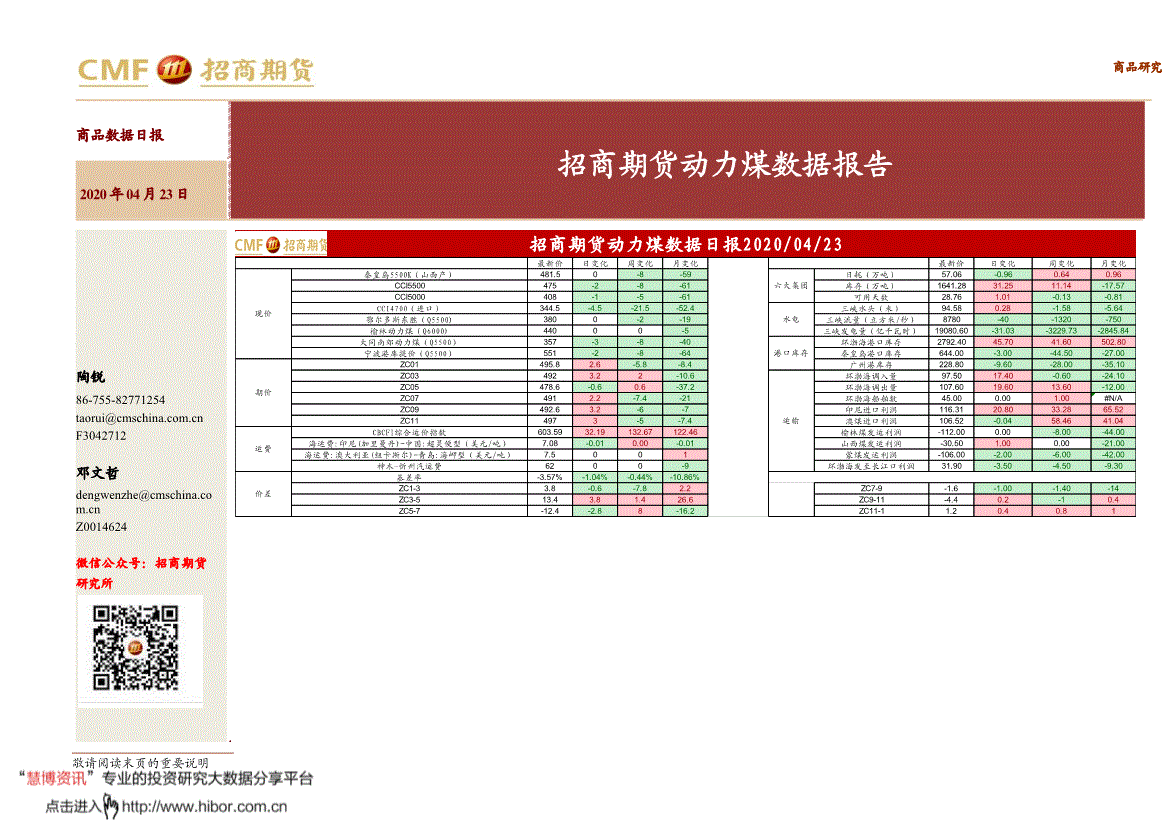Viewport: 1169px width, 826px height.
Task: Click the value -112.00
Action: [x=951, y=432]
